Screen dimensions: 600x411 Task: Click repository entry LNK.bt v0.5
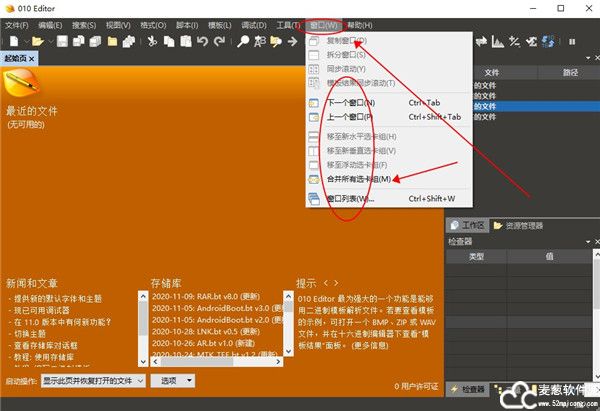(206, 331)
